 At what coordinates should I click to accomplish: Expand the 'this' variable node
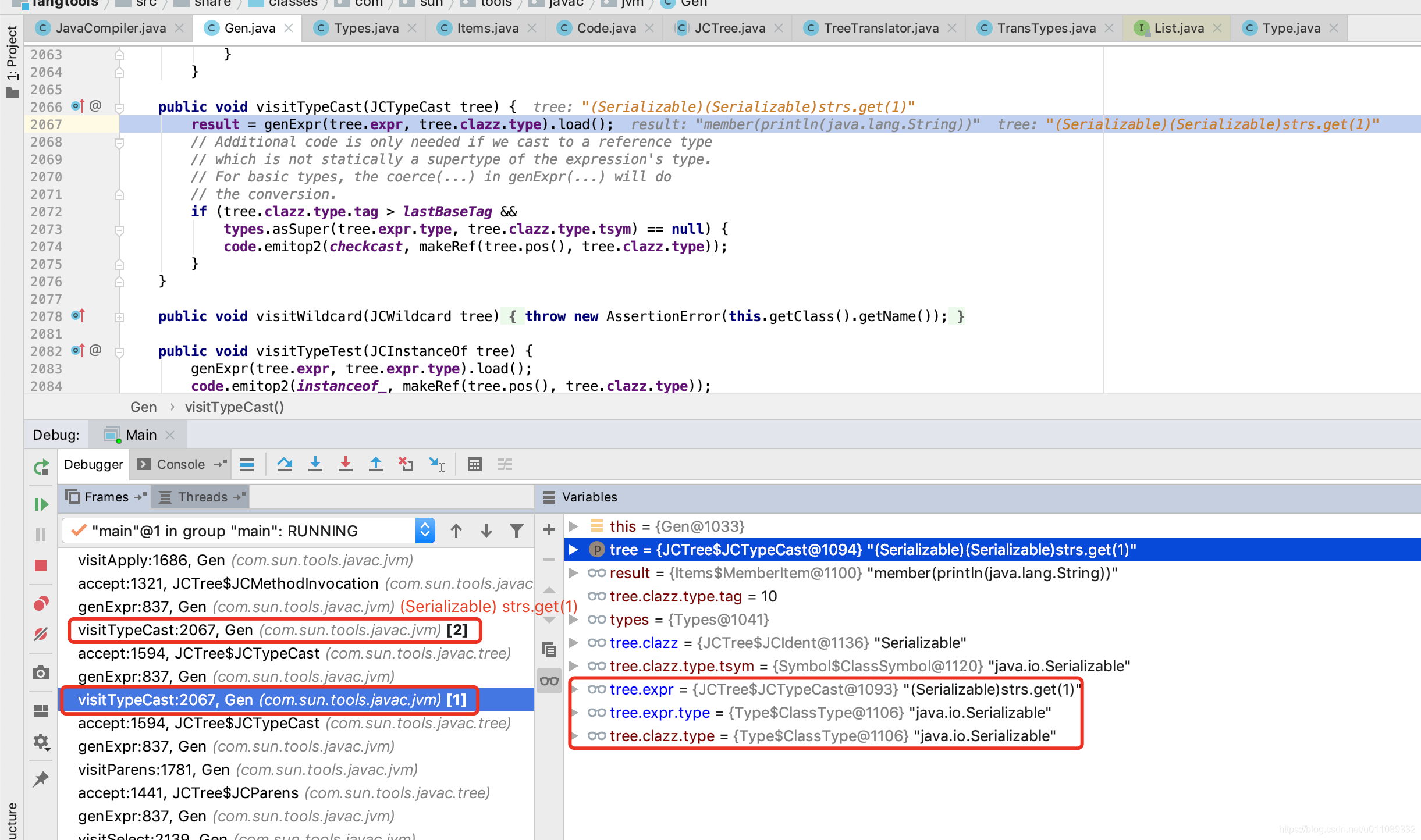coord(574,526)
